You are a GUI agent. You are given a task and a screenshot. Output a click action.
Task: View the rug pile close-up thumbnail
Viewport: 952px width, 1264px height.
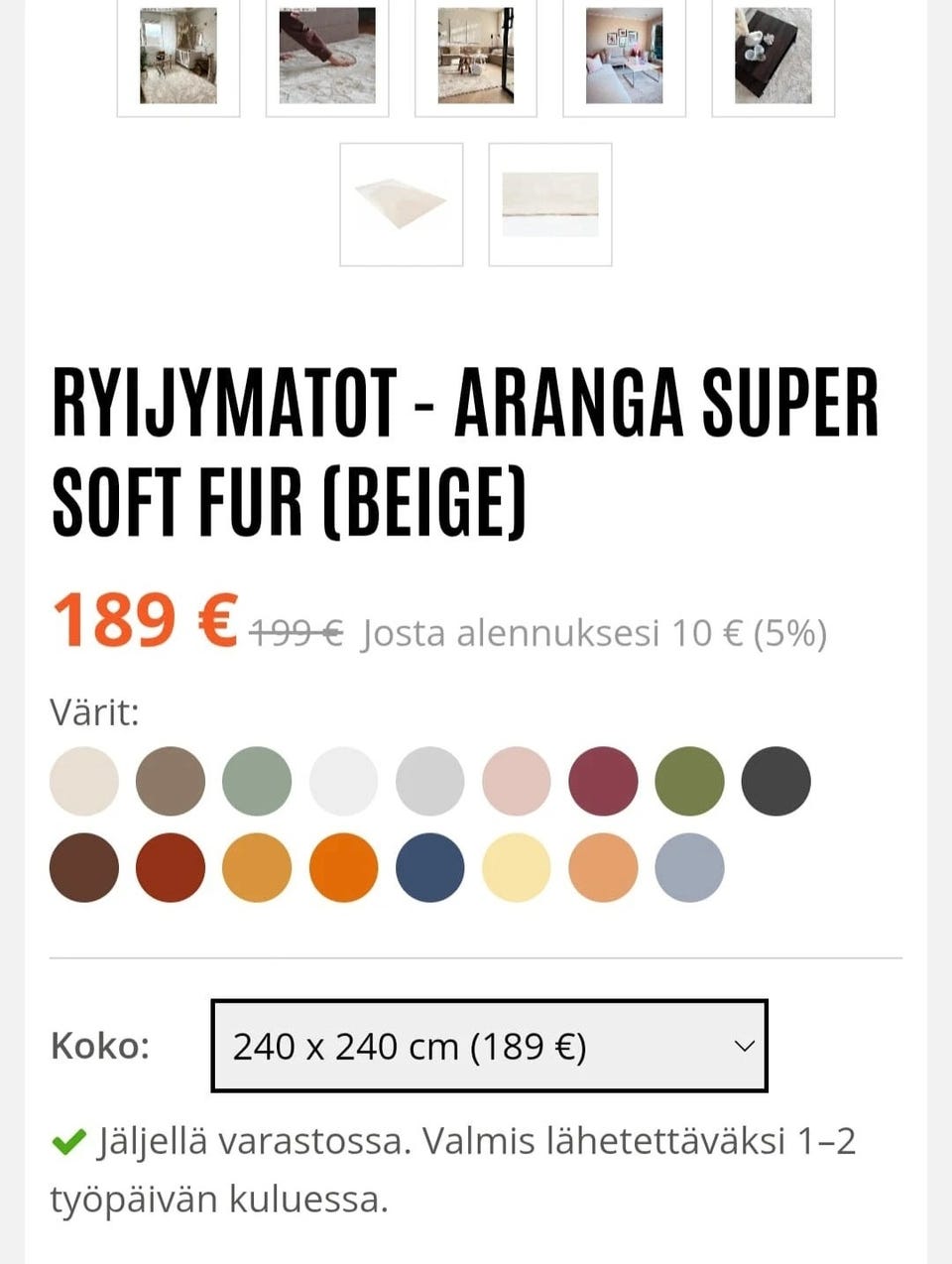click(550, 204)
